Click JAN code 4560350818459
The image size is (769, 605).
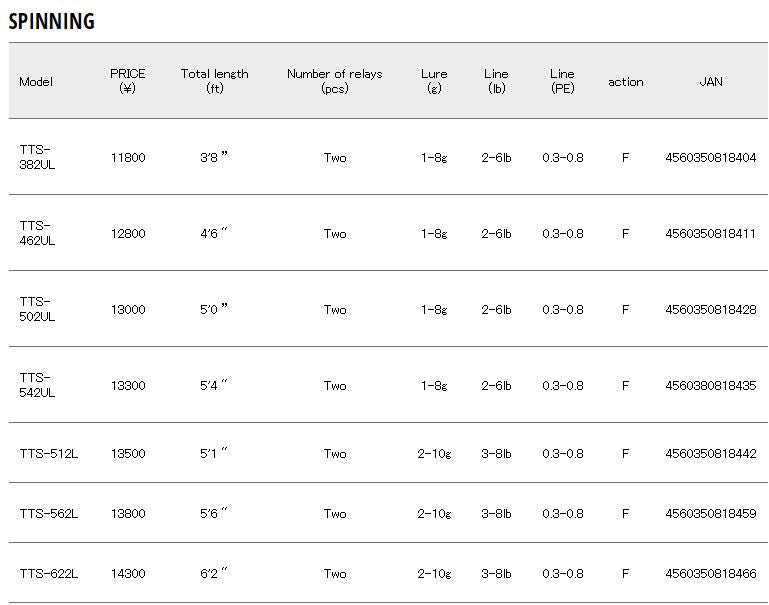click(x=710, y=514)
